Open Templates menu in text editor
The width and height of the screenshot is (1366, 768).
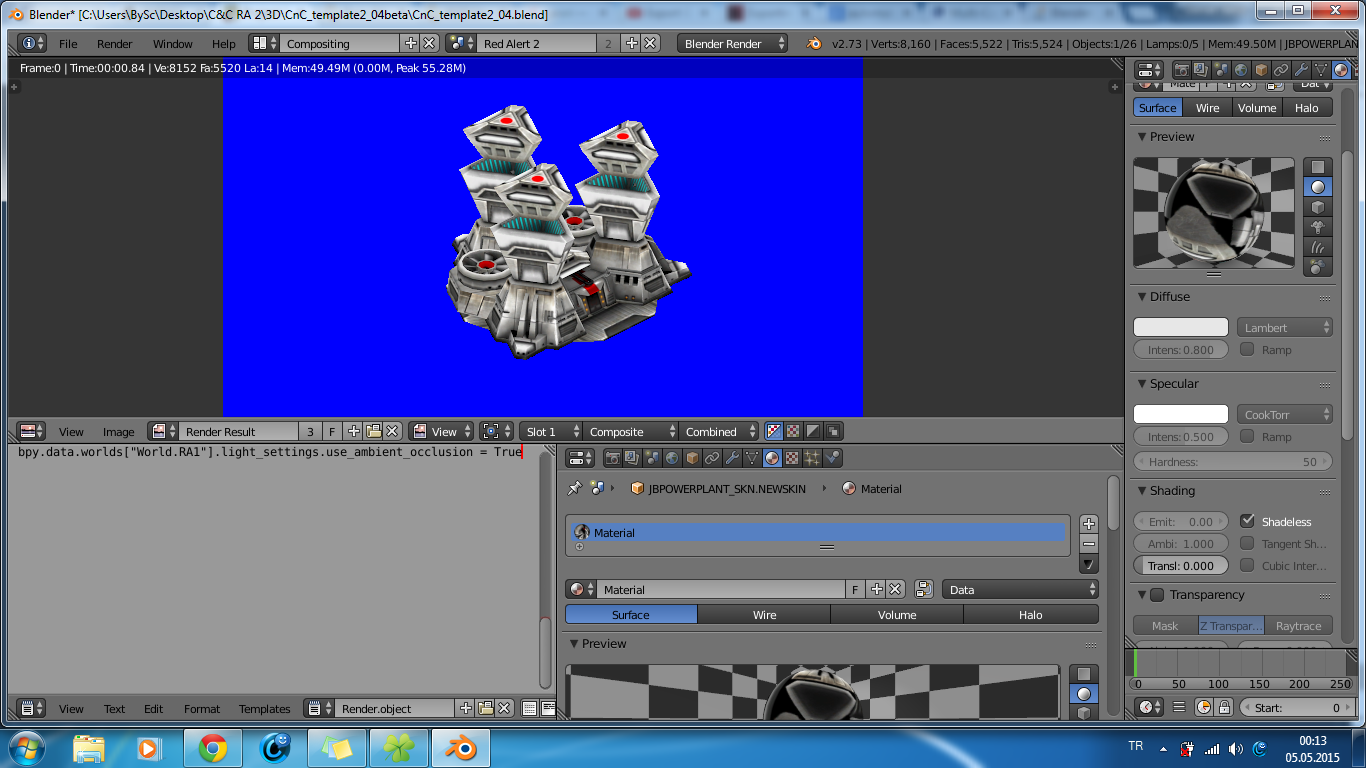point(265,709)
